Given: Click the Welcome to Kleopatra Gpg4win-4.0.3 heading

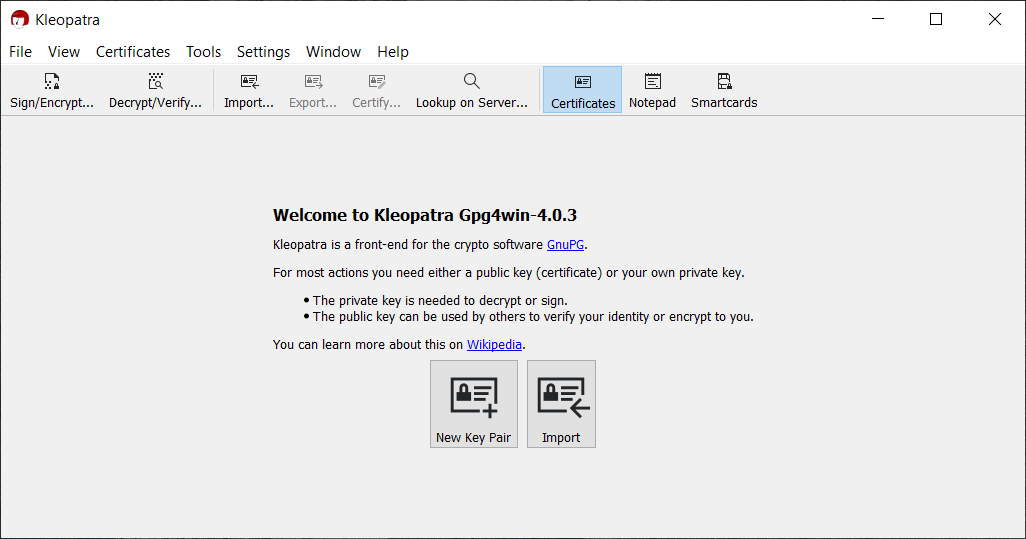Looking at the screenshot, I should (425, 215).
